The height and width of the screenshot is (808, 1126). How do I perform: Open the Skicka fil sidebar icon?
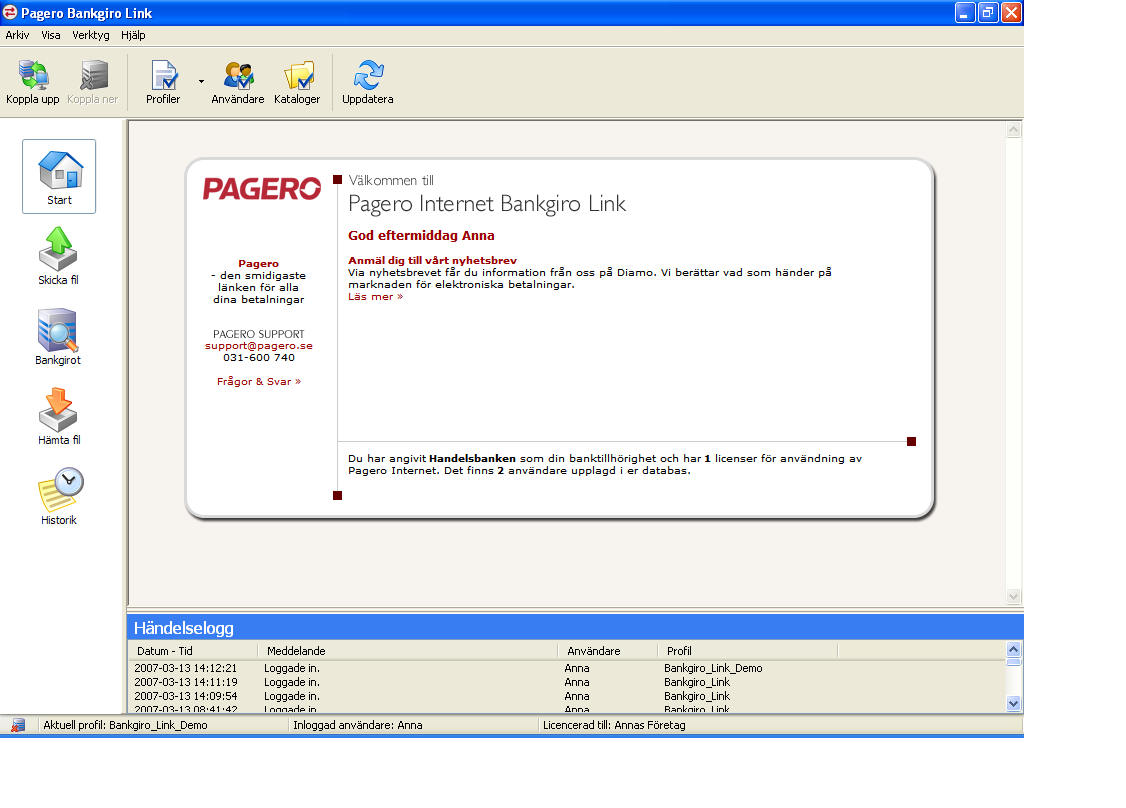point(58,256)
